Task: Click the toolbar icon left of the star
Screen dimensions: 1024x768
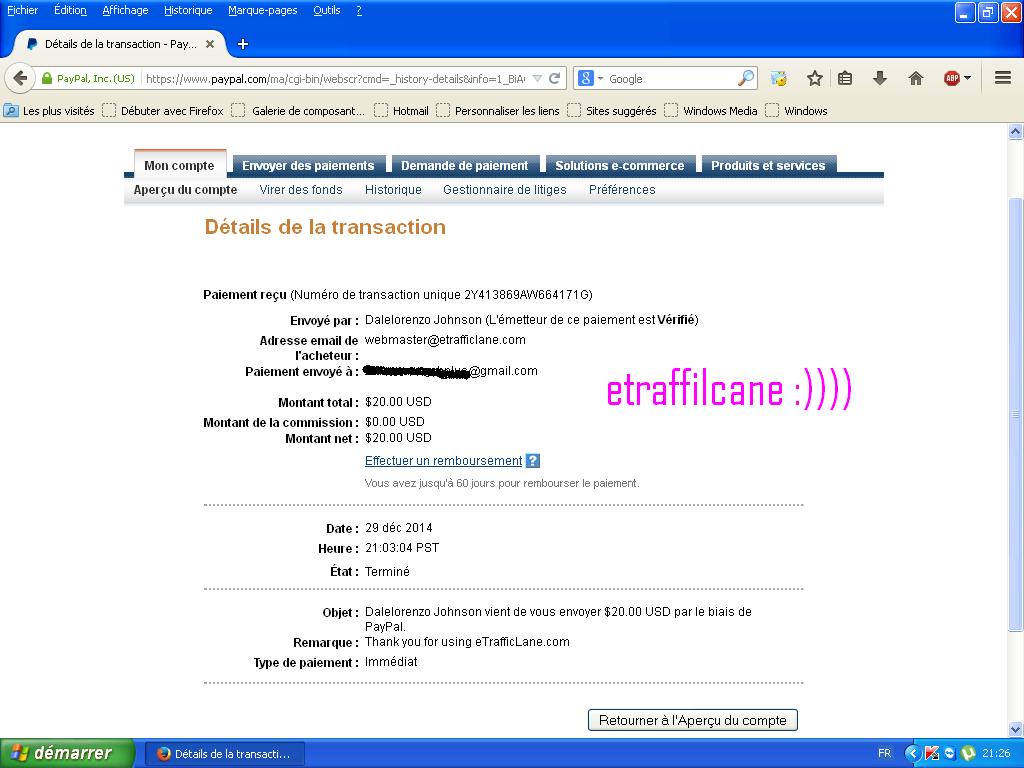Action: [x=778, y=78]
